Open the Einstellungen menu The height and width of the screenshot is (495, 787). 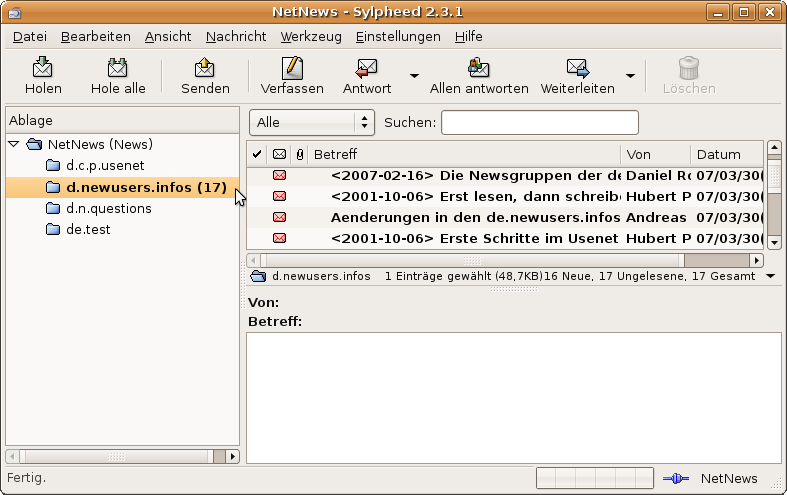click(x=398, y=37)
